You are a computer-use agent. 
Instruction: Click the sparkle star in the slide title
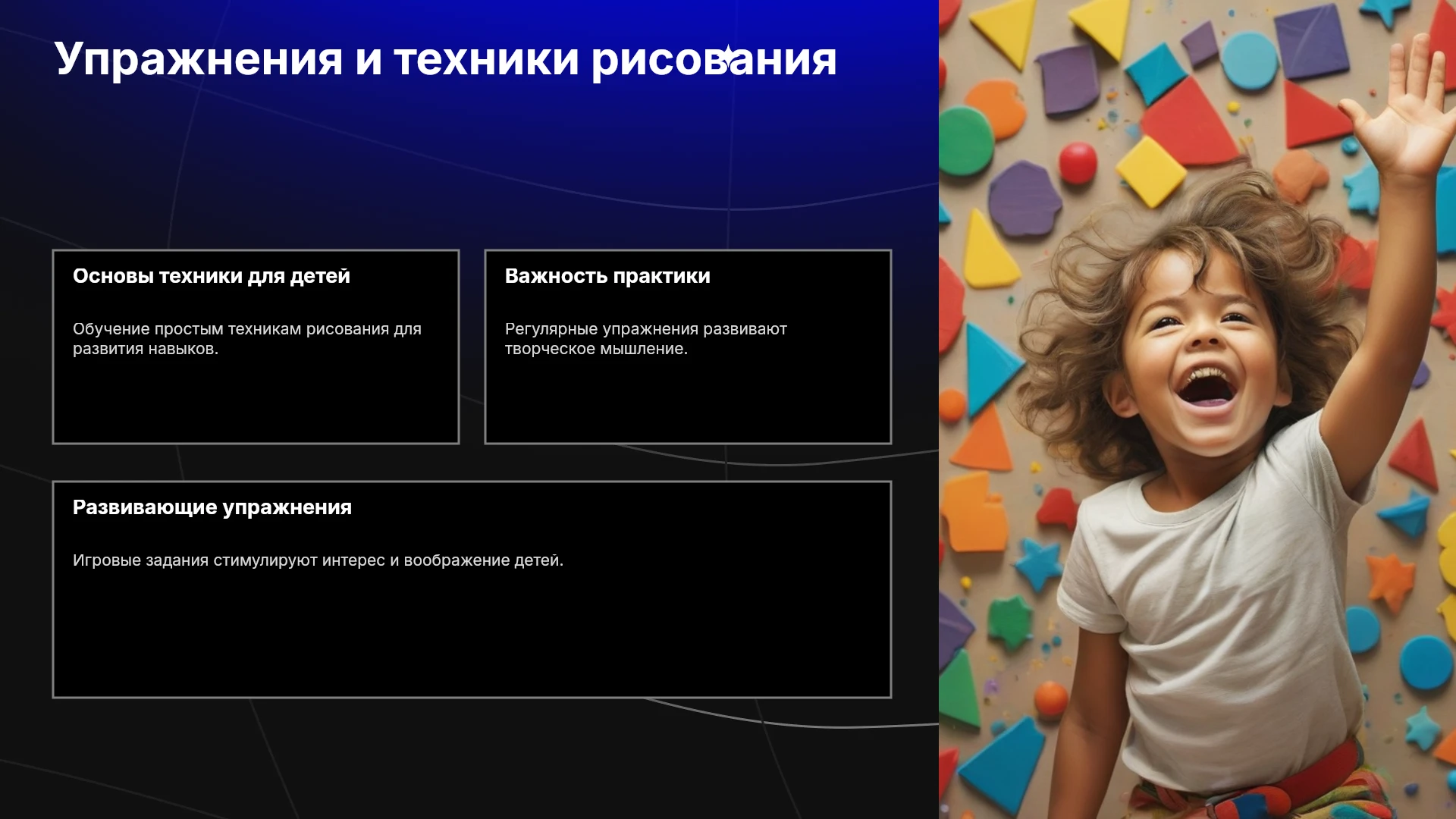(x=728, y=55)
